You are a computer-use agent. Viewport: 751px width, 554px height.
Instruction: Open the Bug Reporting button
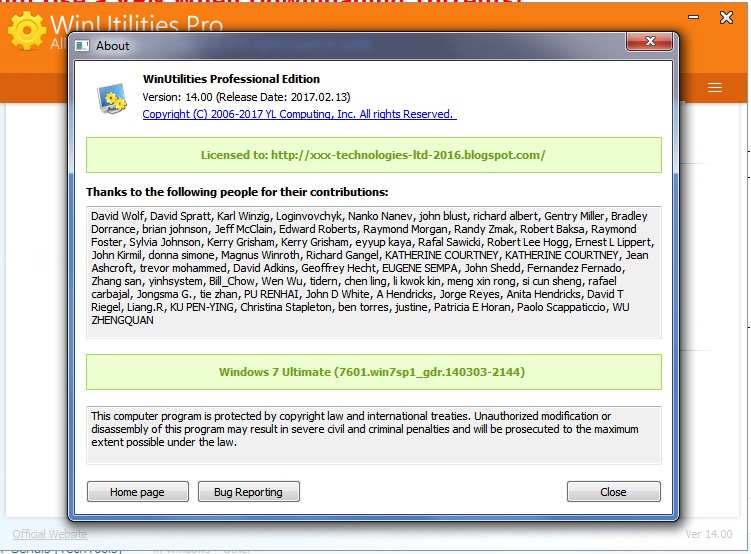coord(249,492)
